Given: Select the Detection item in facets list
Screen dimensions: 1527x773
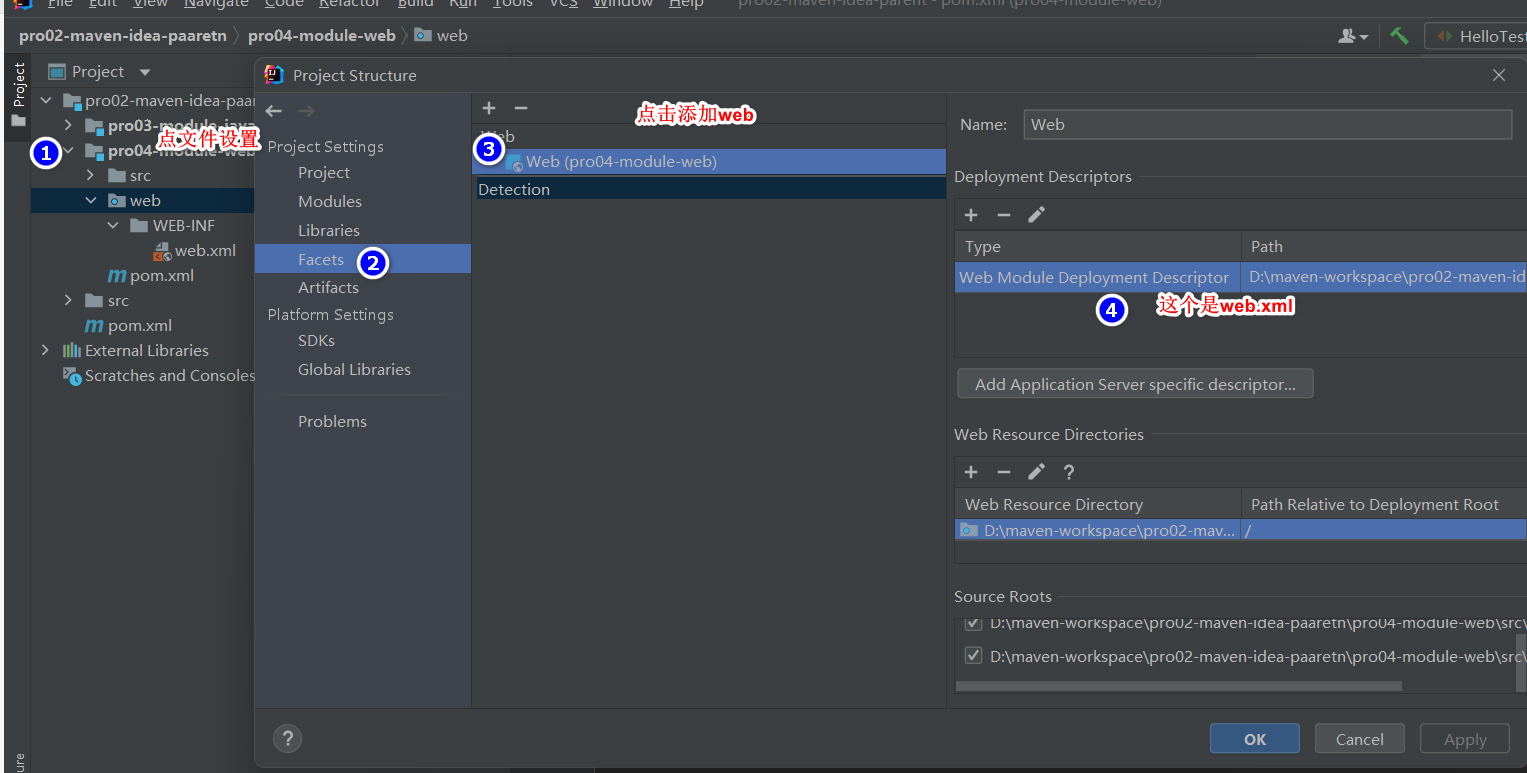Looking at the screenshot, I should coord(709,189).
